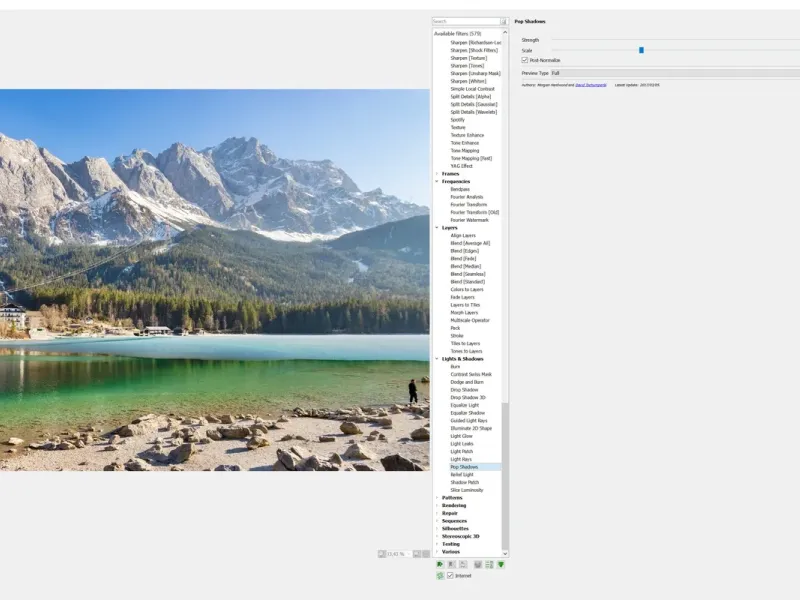The height and width of the screenshot is (600, 800).
Task: Click the update filters refresh icon
Action: tap(440, 576)
